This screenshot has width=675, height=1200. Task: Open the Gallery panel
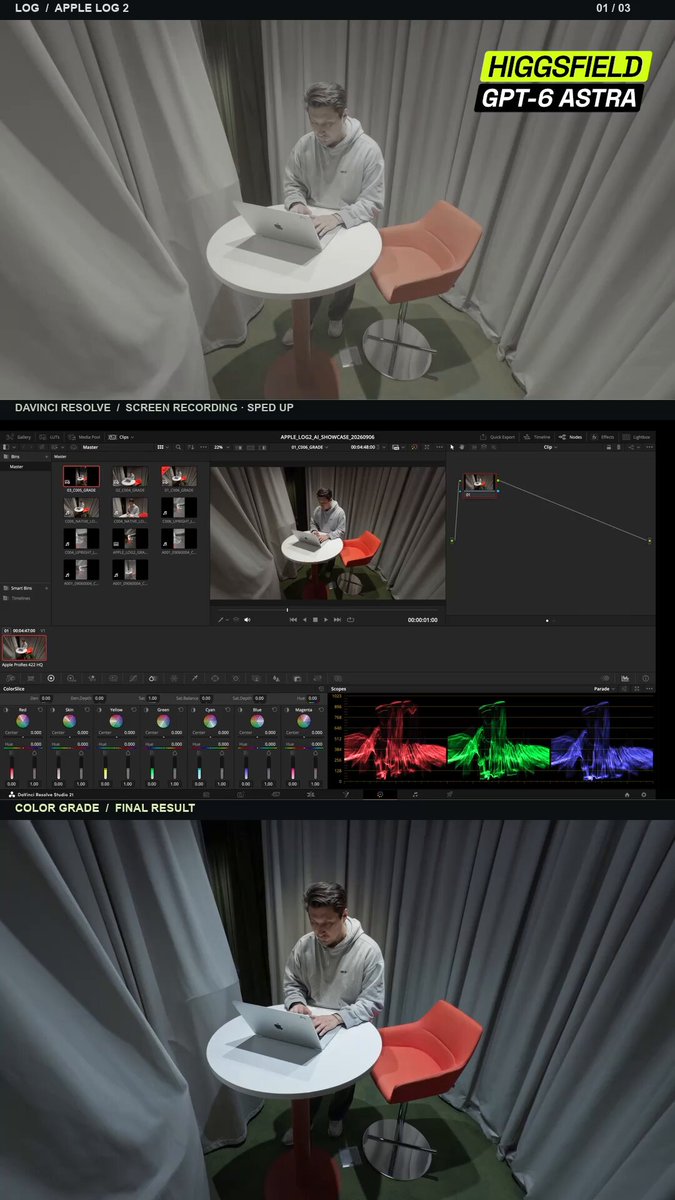pyautogui.click(x=19, y=437)
